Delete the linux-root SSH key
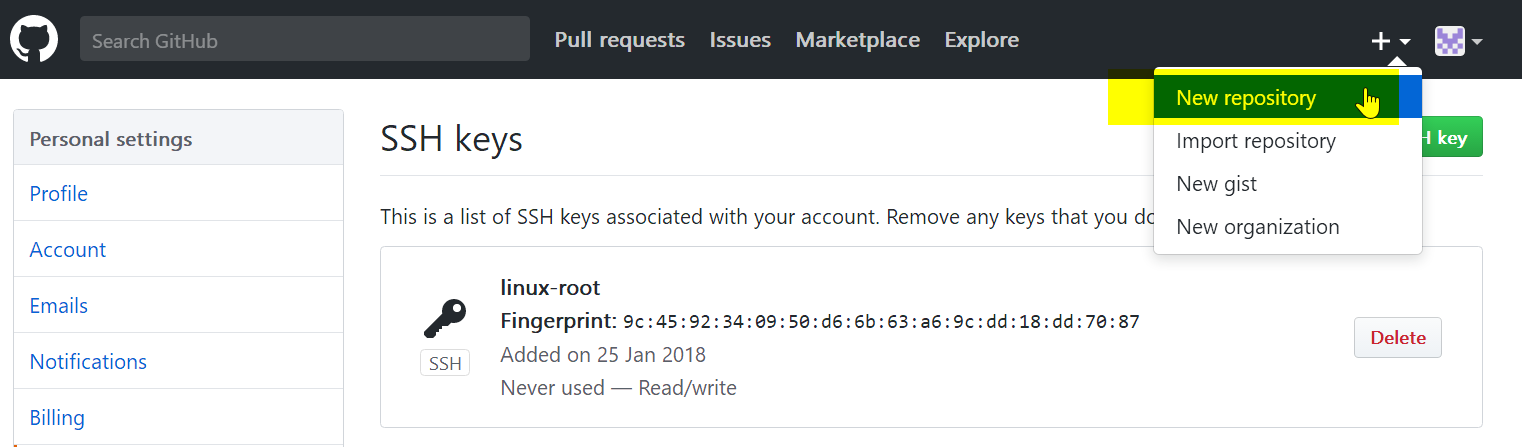Viewport: 1522px width, 447px height. click(x=1398, y=337)
